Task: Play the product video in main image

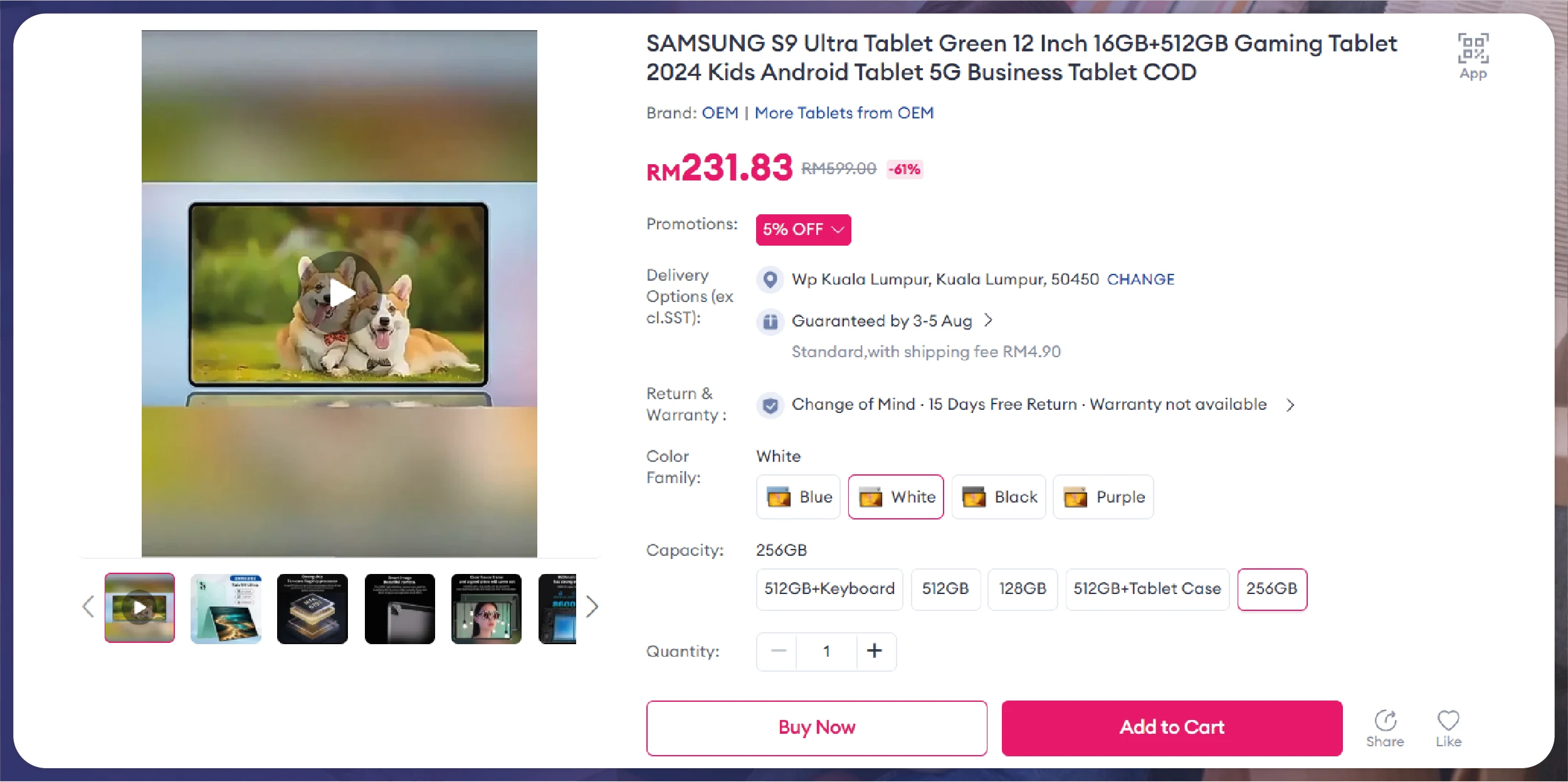Action: click(339, 293)
